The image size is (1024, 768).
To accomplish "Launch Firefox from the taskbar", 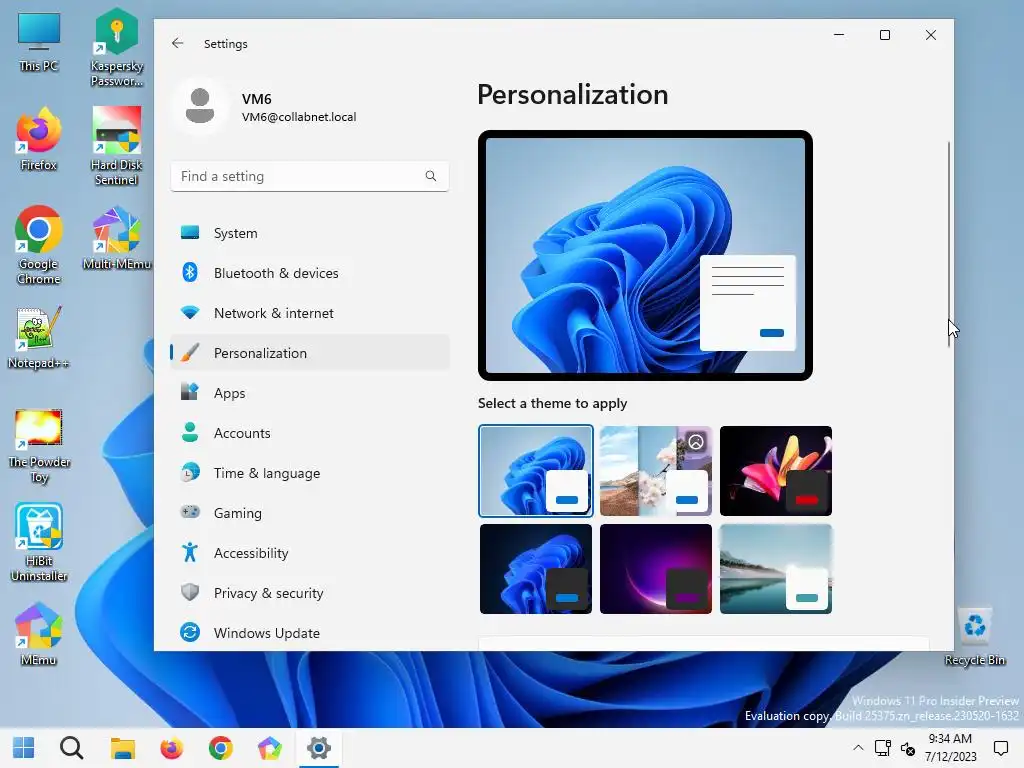I will click(x=172, y=748).
